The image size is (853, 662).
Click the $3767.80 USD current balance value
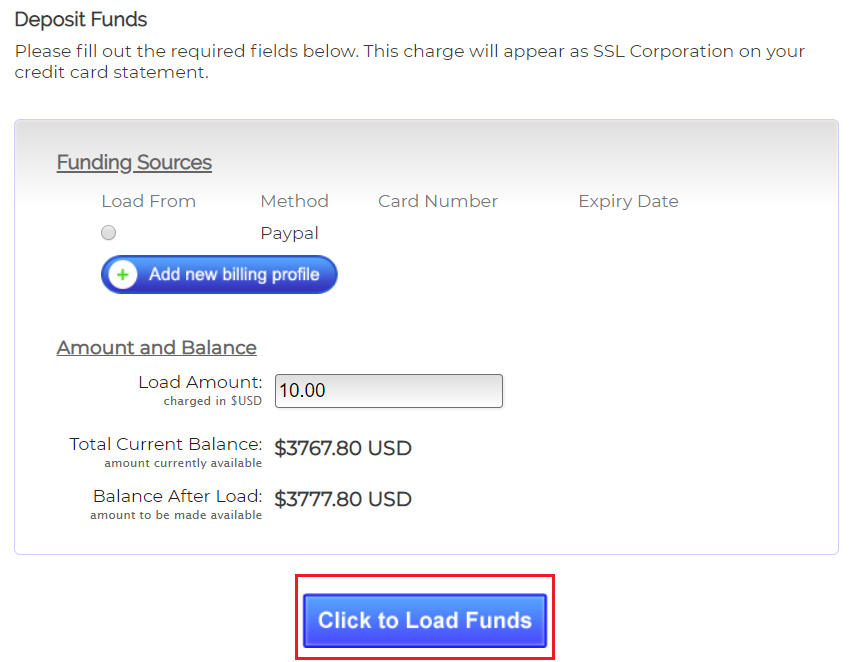[x=342, y=448]
